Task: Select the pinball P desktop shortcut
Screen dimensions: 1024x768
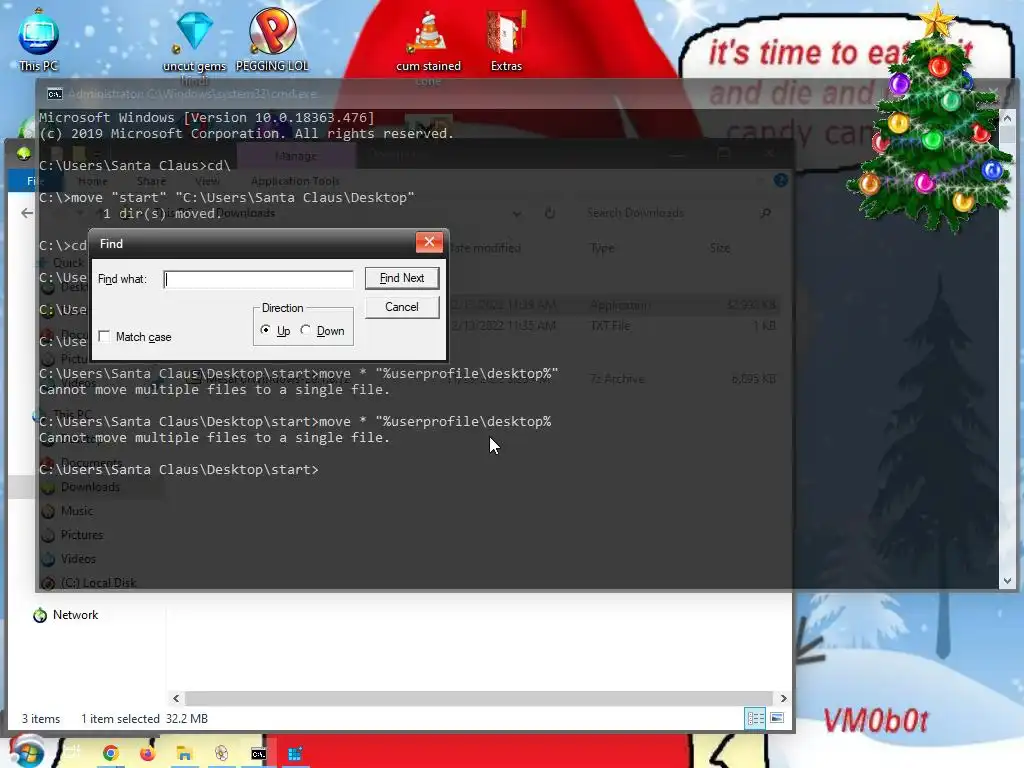Action: [x=272, y=40]
